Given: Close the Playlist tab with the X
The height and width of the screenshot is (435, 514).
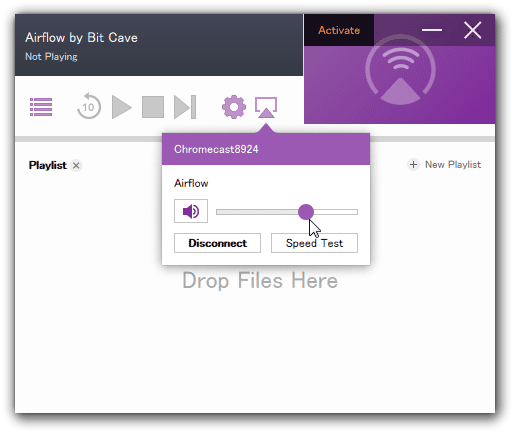Looking at the screenshot, I should (x=76, y=165).
